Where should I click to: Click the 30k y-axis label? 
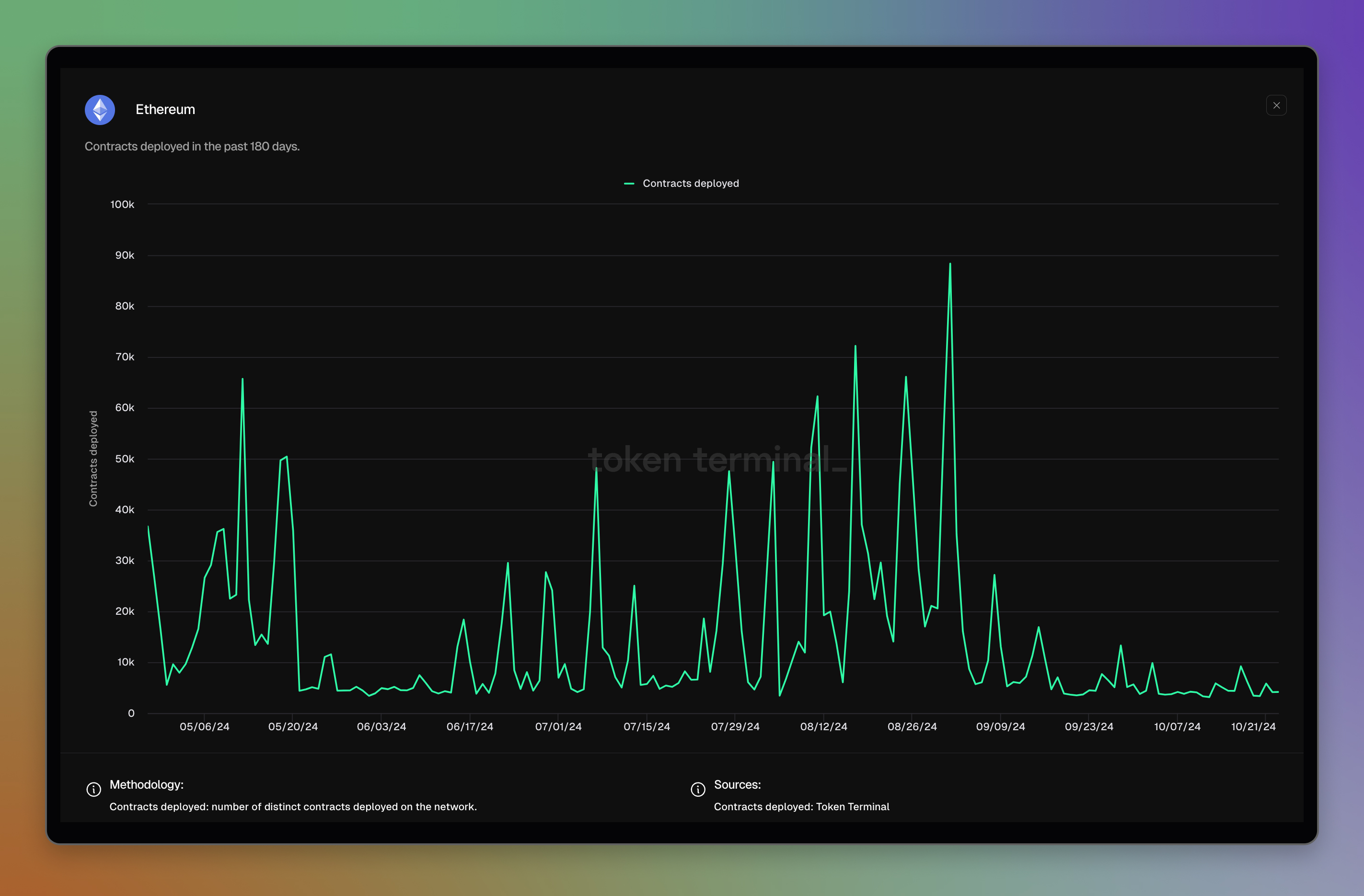pos(124,560)
